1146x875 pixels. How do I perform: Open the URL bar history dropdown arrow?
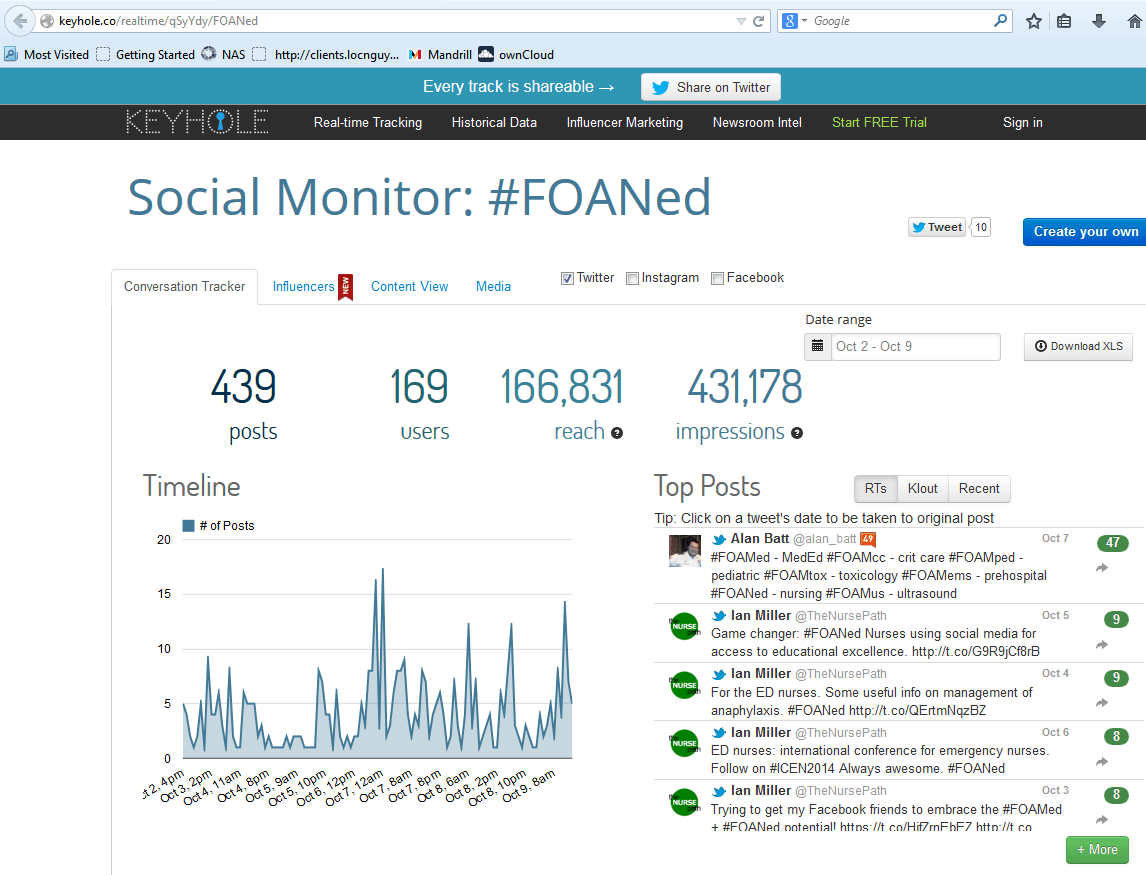(741, 21)
